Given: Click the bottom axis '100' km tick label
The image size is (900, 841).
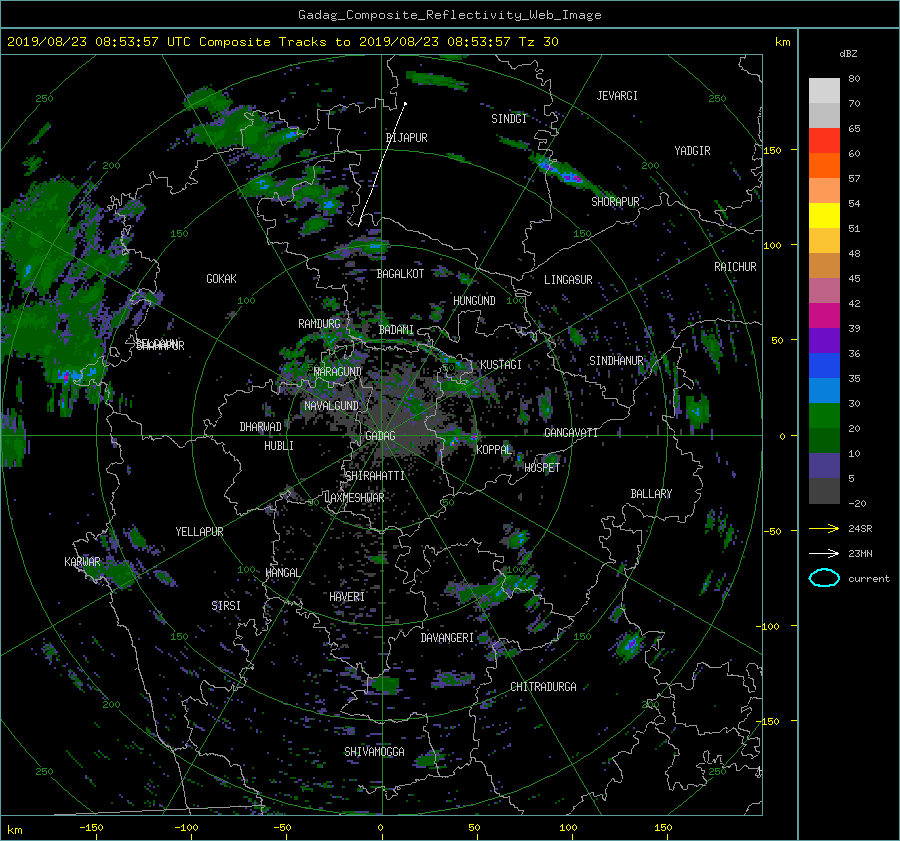Looking at the screenshot, I should (x=568, y=828).
